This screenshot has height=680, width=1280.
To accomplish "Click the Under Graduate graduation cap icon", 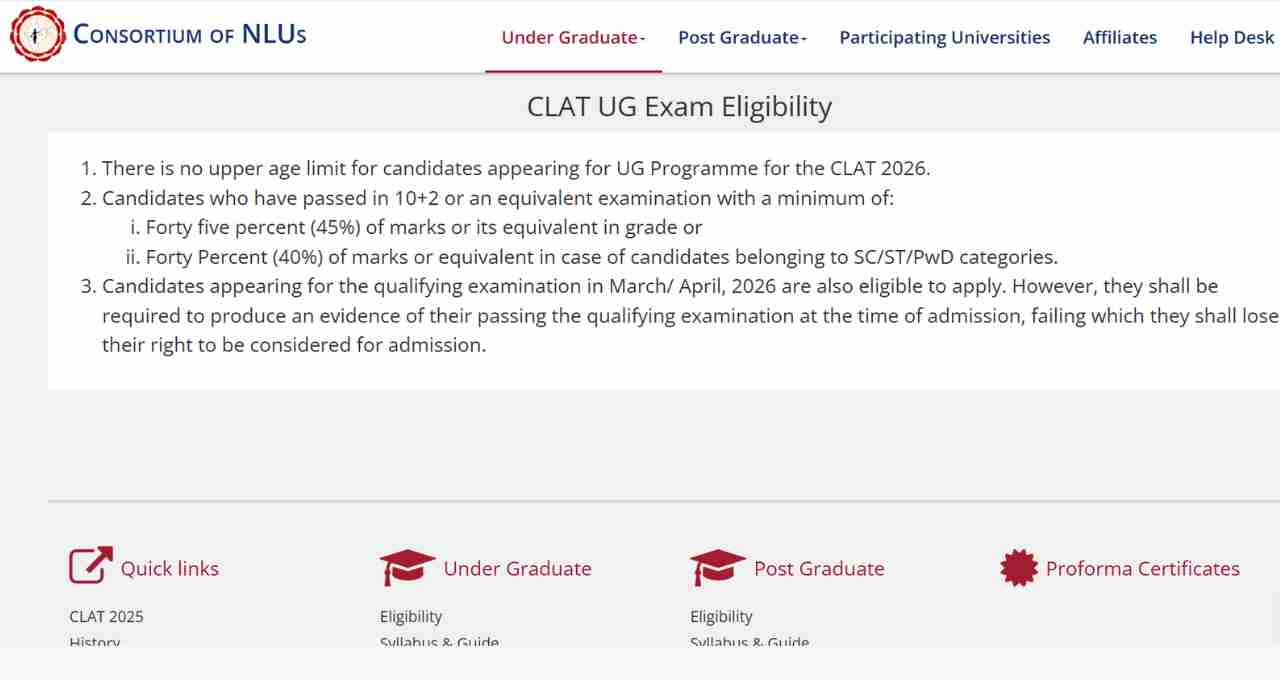I will pyautogui.click(x=407, y=567).
